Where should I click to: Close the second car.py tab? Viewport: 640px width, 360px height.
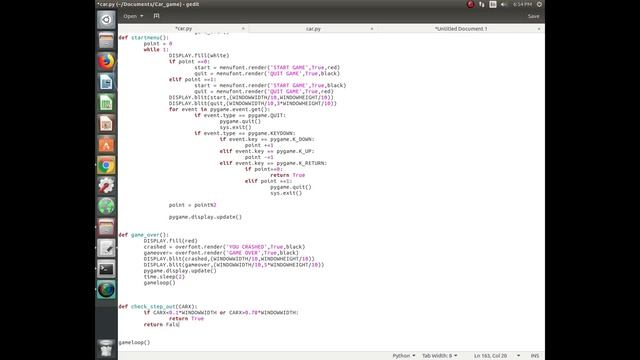[372, 29]
